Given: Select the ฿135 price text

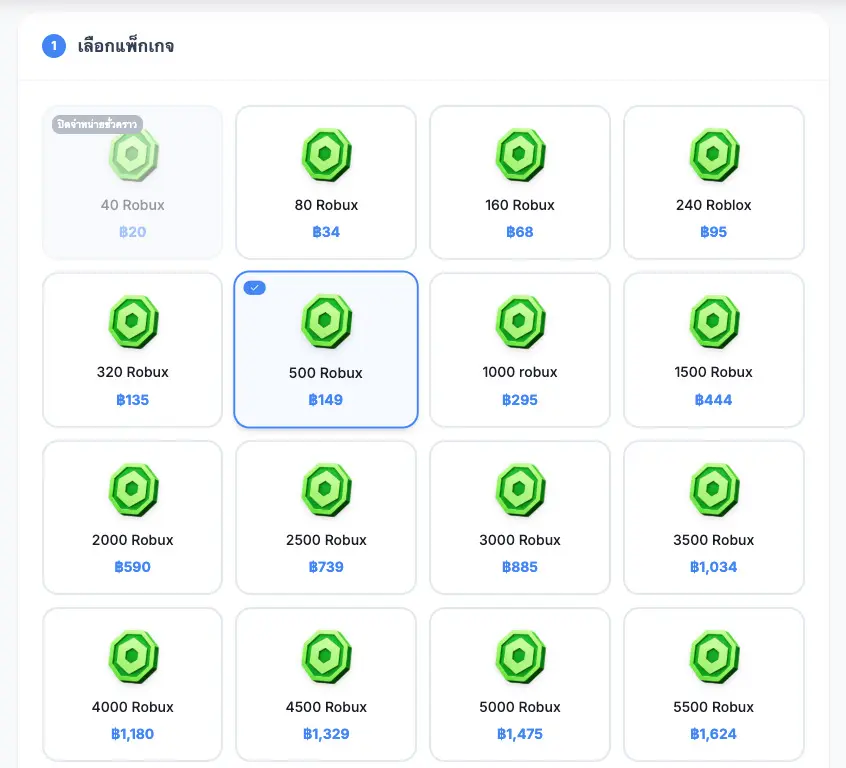Looking at the screenshot, I should tap(133, 400).
